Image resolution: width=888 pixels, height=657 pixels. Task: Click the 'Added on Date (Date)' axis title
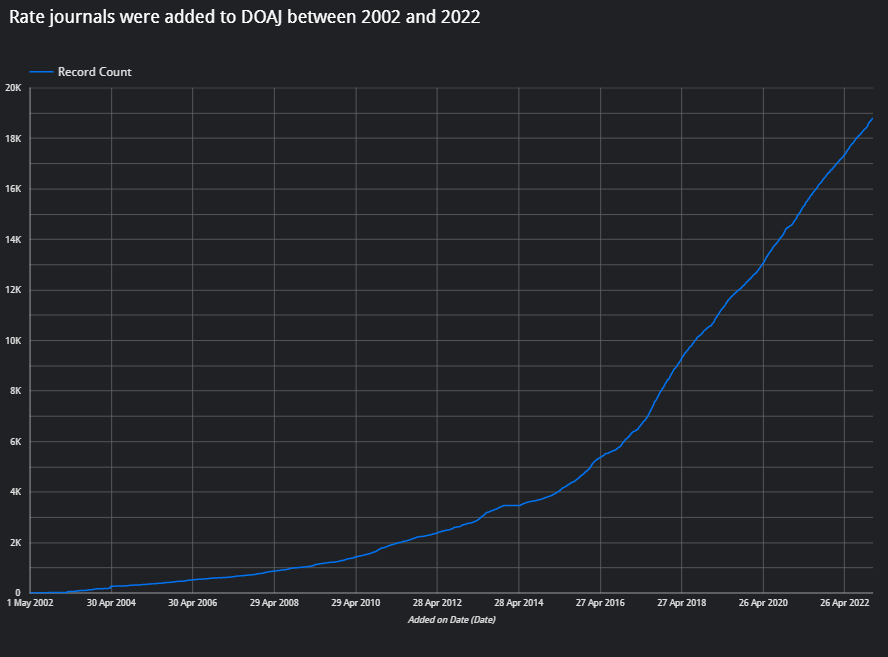click(451, 620)
